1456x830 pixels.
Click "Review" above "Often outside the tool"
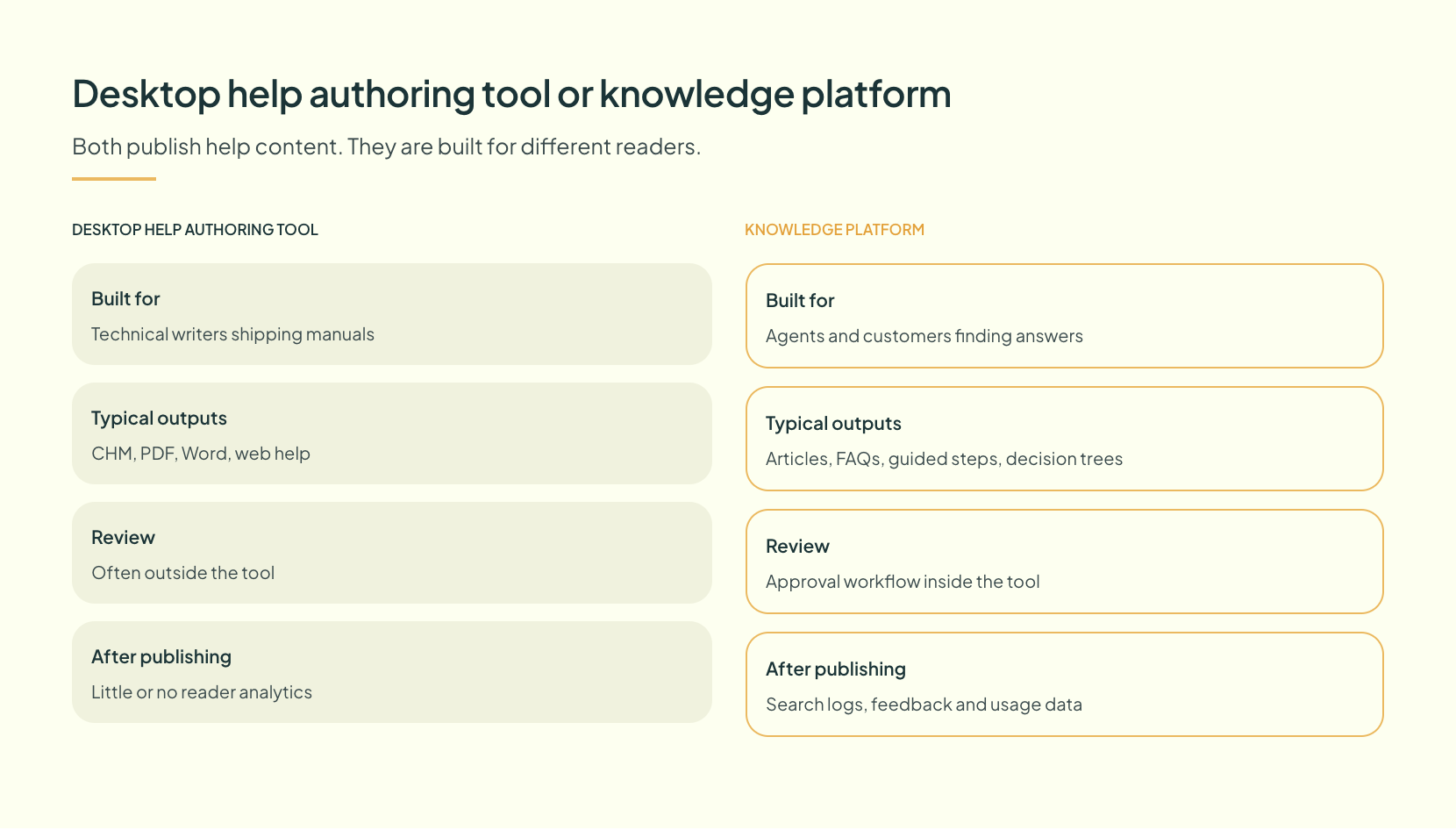point(123,538)
